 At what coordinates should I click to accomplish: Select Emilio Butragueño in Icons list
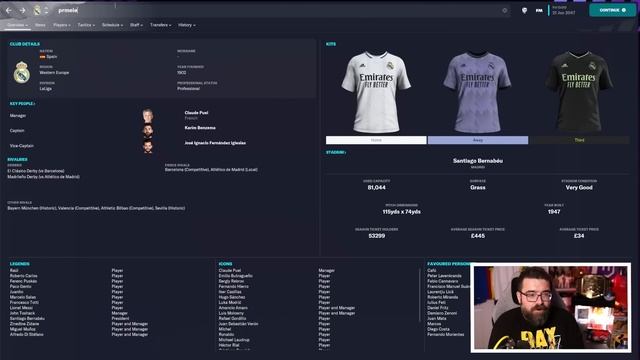pos(236,276)
